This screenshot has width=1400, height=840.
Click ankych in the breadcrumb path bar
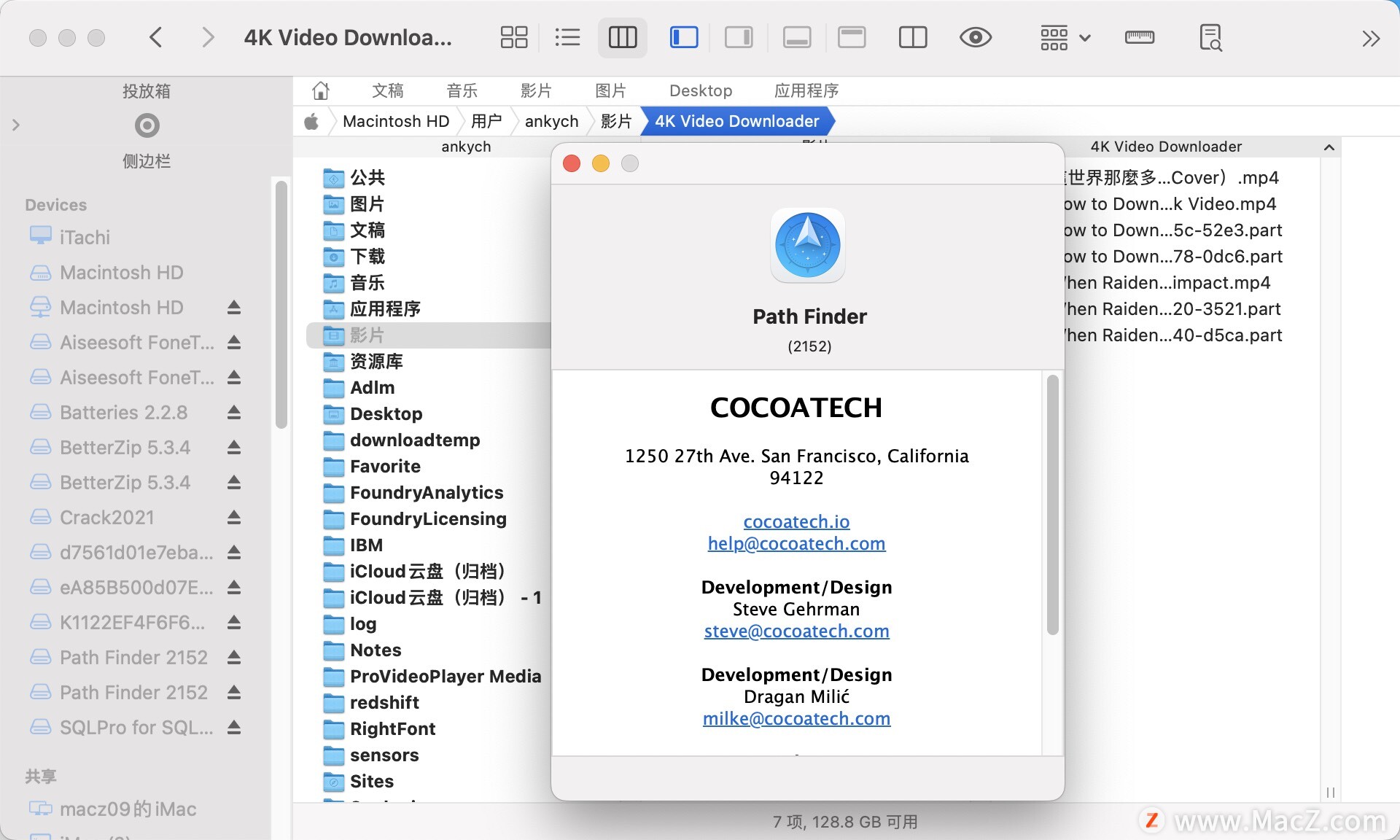coord(551,121)
